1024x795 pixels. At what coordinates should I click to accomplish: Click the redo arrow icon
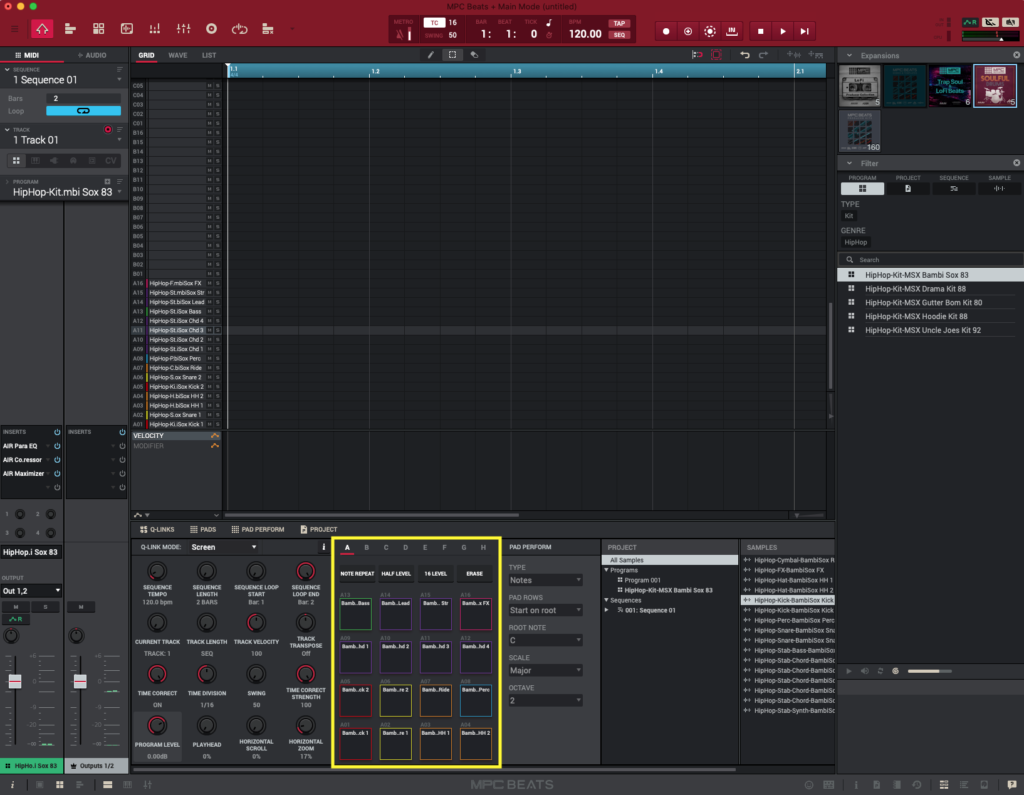coord(763,55)
